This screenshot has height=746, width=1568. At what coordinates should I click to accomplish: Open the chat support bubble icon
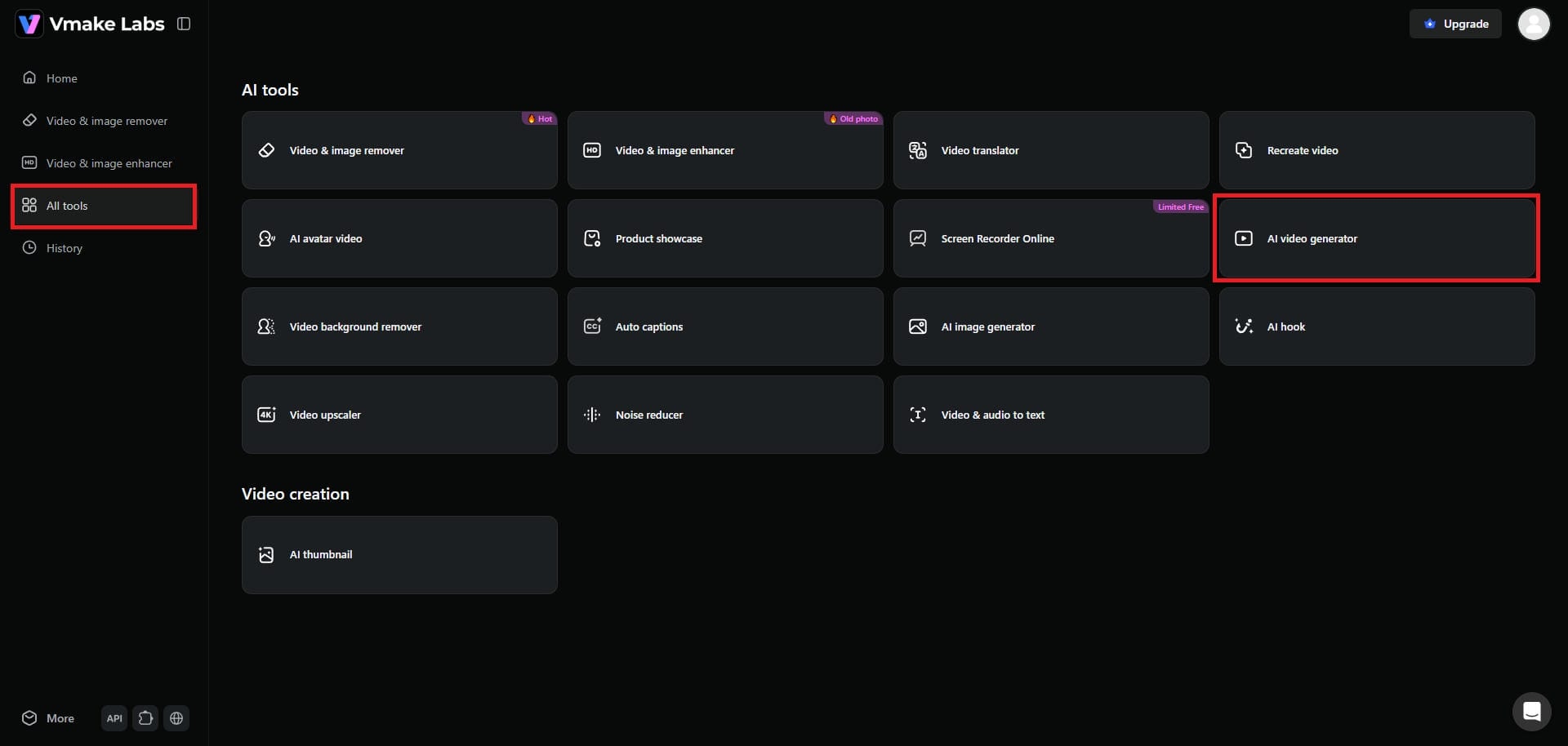[1532, 712]
